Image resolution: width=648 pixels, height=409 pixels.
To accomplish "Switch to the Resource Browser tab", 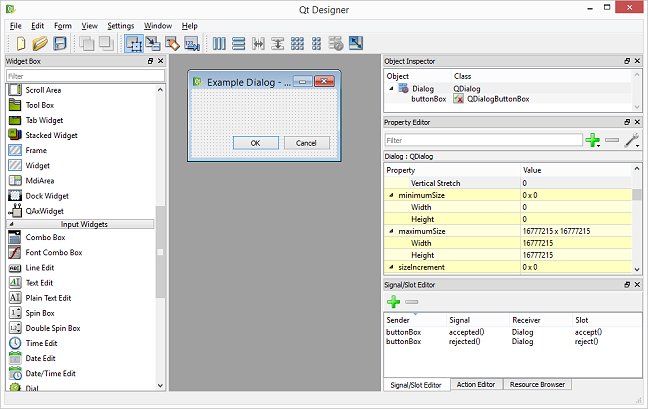I will coord(537,384).
